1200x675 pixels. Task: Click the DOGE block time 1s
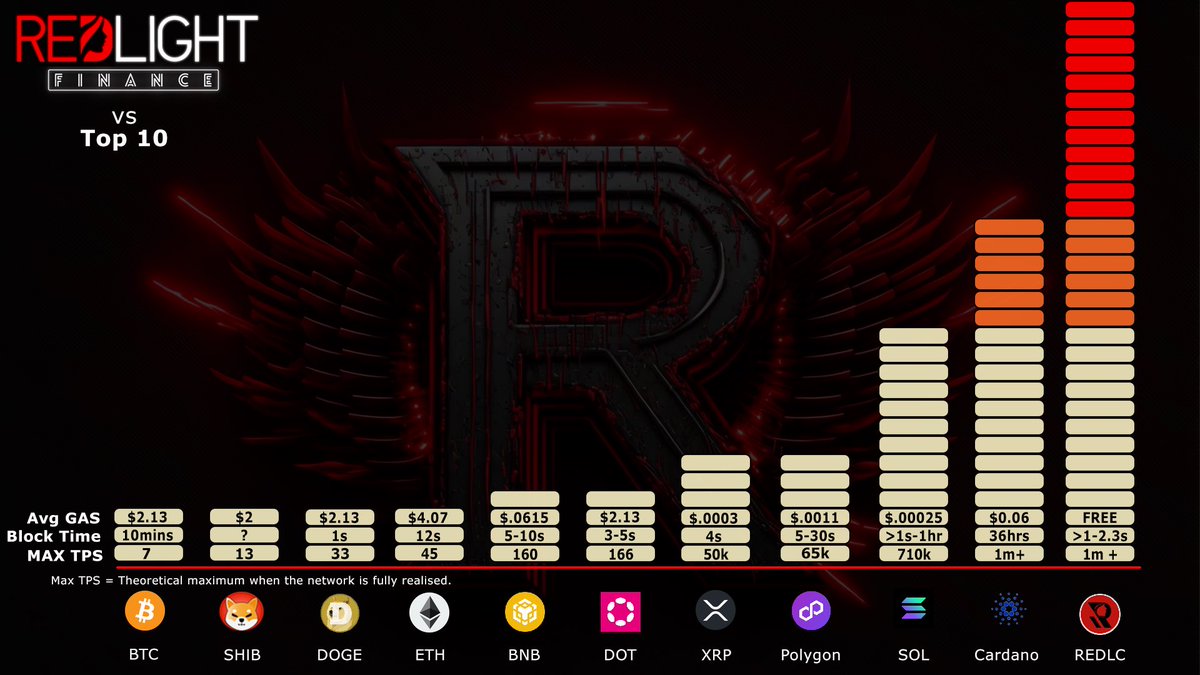click(339, 535)
